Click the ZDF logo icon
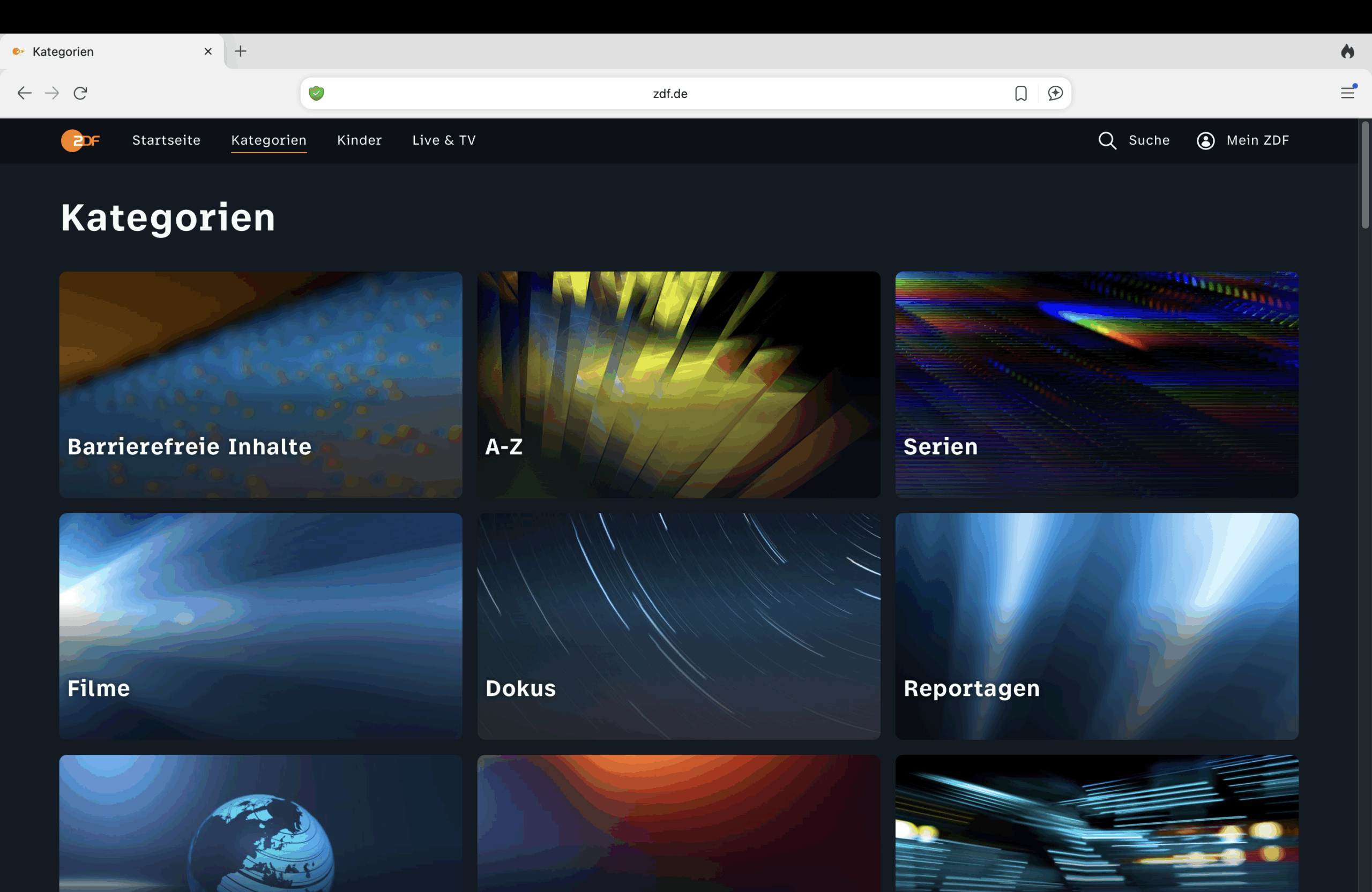 click(80, 140)
